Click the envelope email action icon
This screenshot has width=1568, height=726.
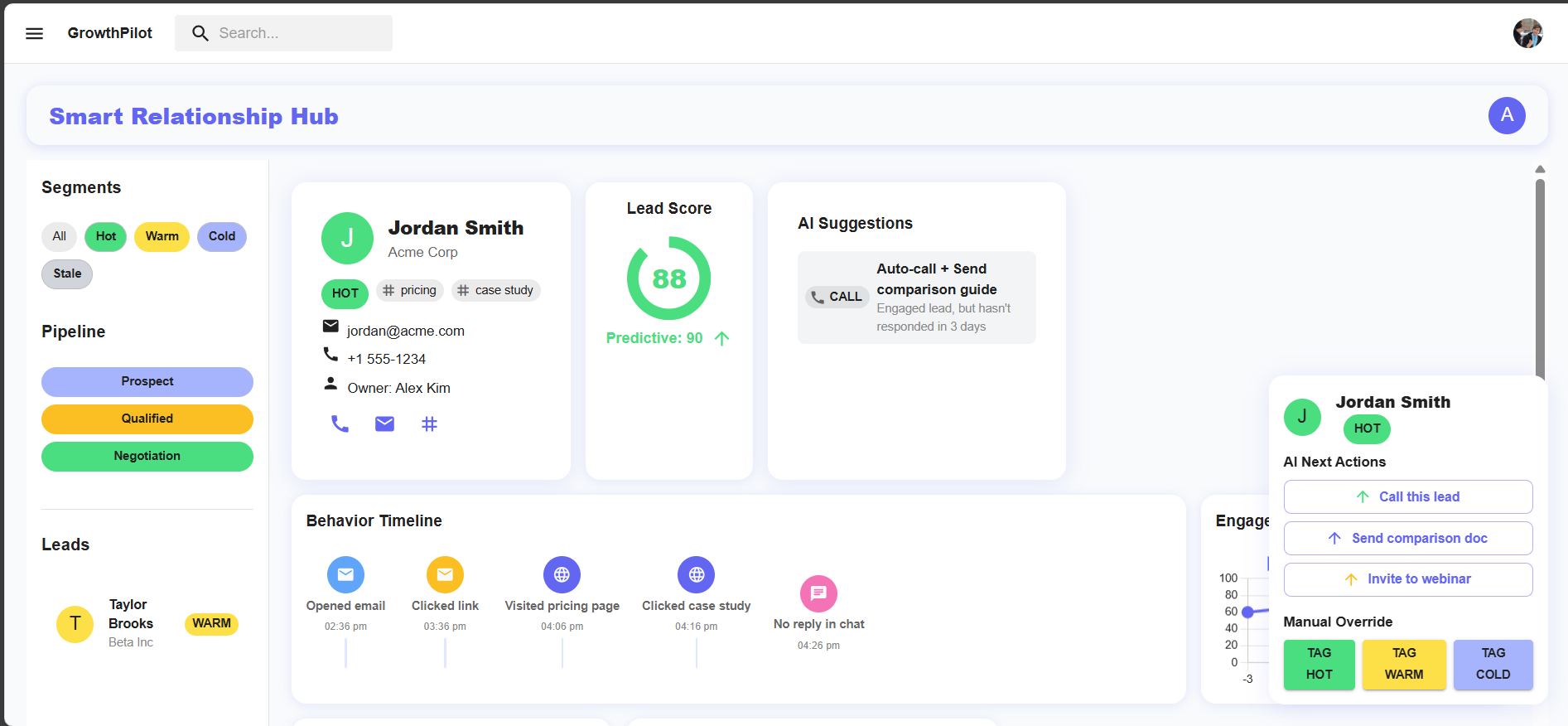pos(384,424)
